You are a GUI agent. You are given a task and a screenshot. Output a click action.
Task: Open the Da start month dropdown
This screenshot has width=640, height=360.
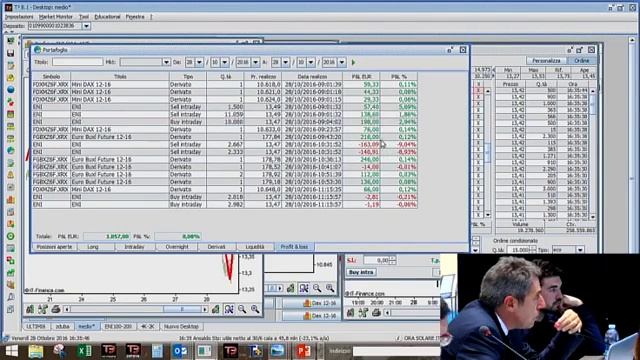225,62
